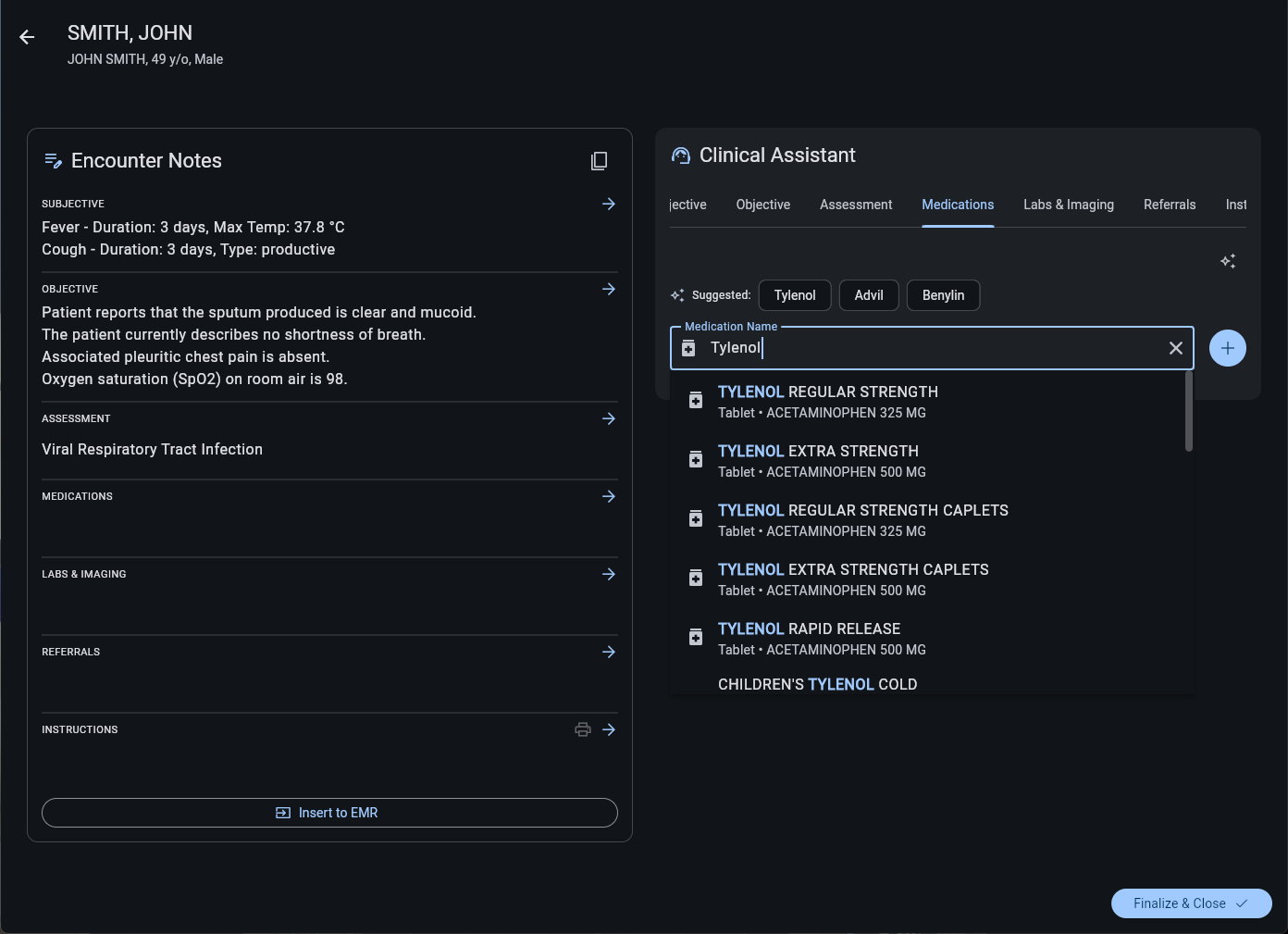This screenshot has height=934, width=1288.
Task: Select Tylenol Regular Strength 325 MG option
Action: 827,402
